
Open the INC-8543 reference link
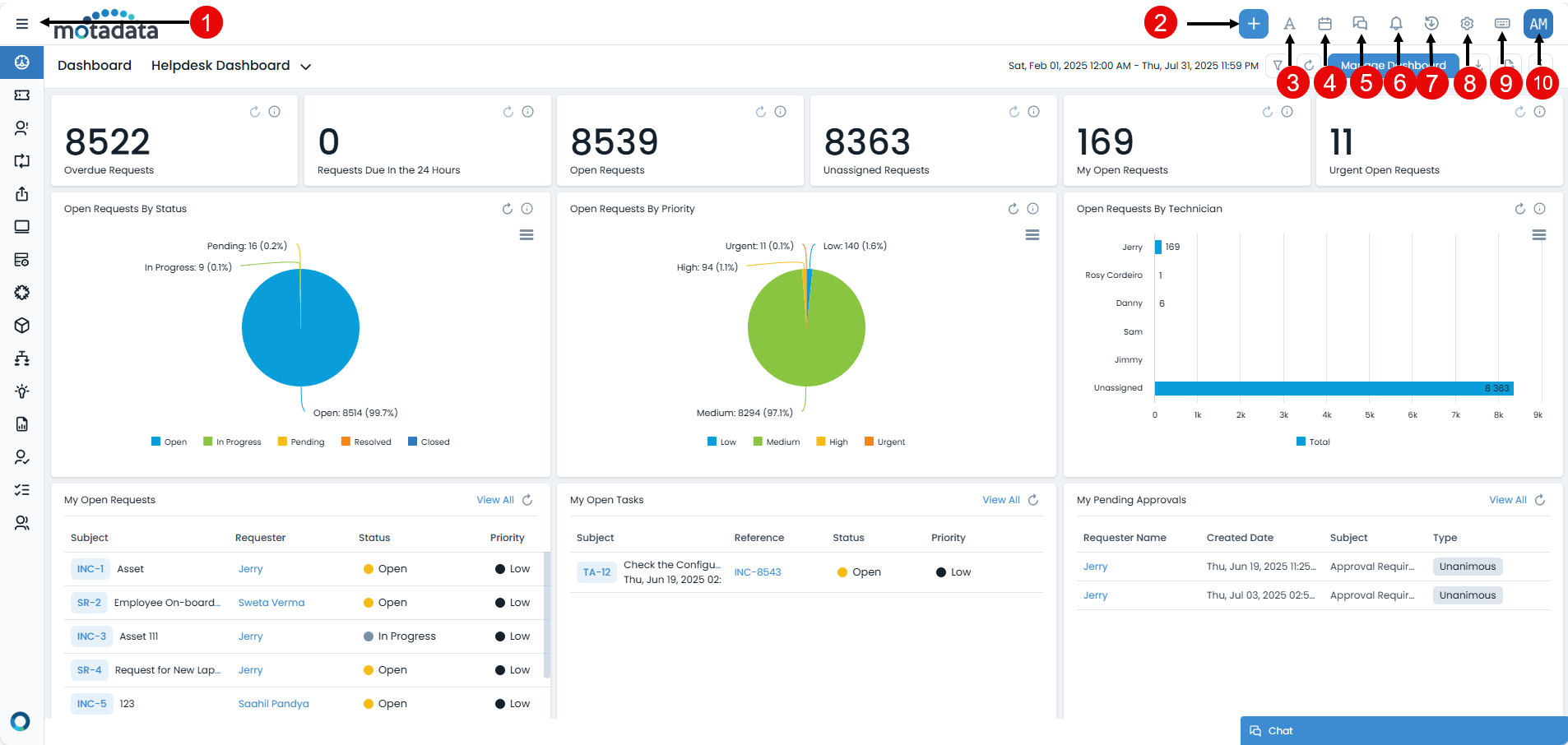pos(757,572)
